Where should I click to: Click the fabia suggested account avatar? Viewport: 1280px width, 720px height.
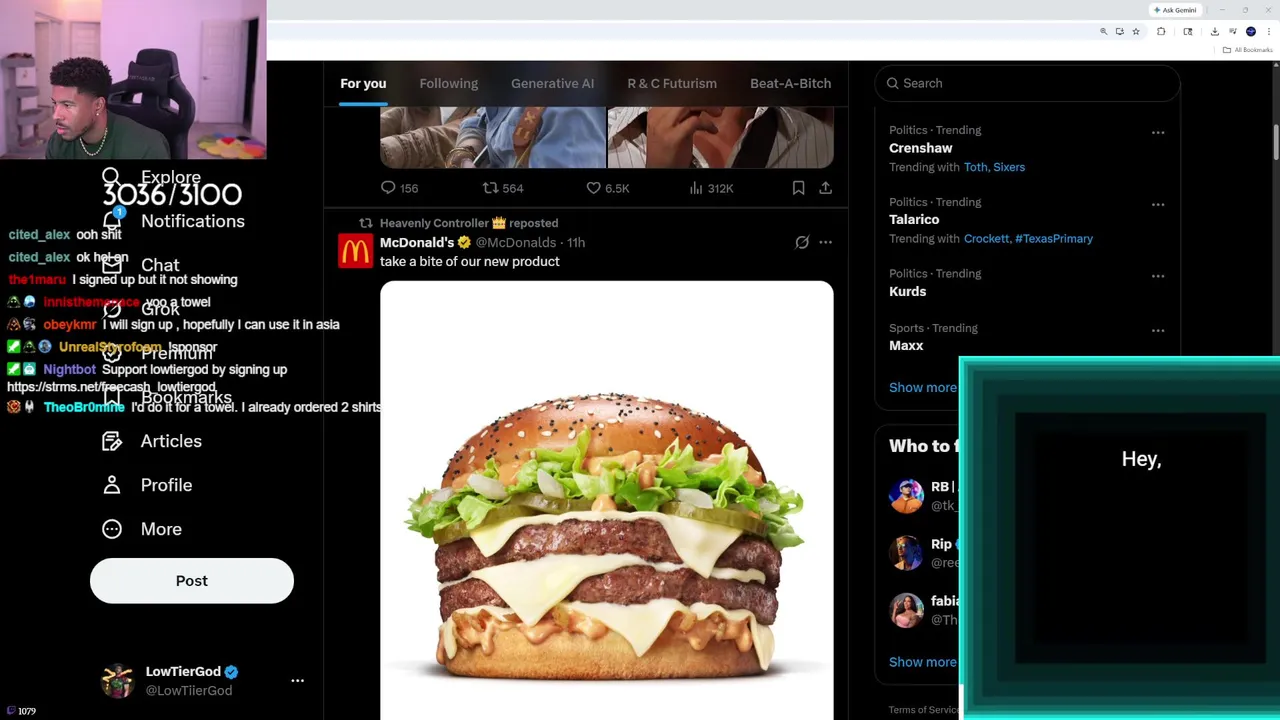(x=906, y=610)
